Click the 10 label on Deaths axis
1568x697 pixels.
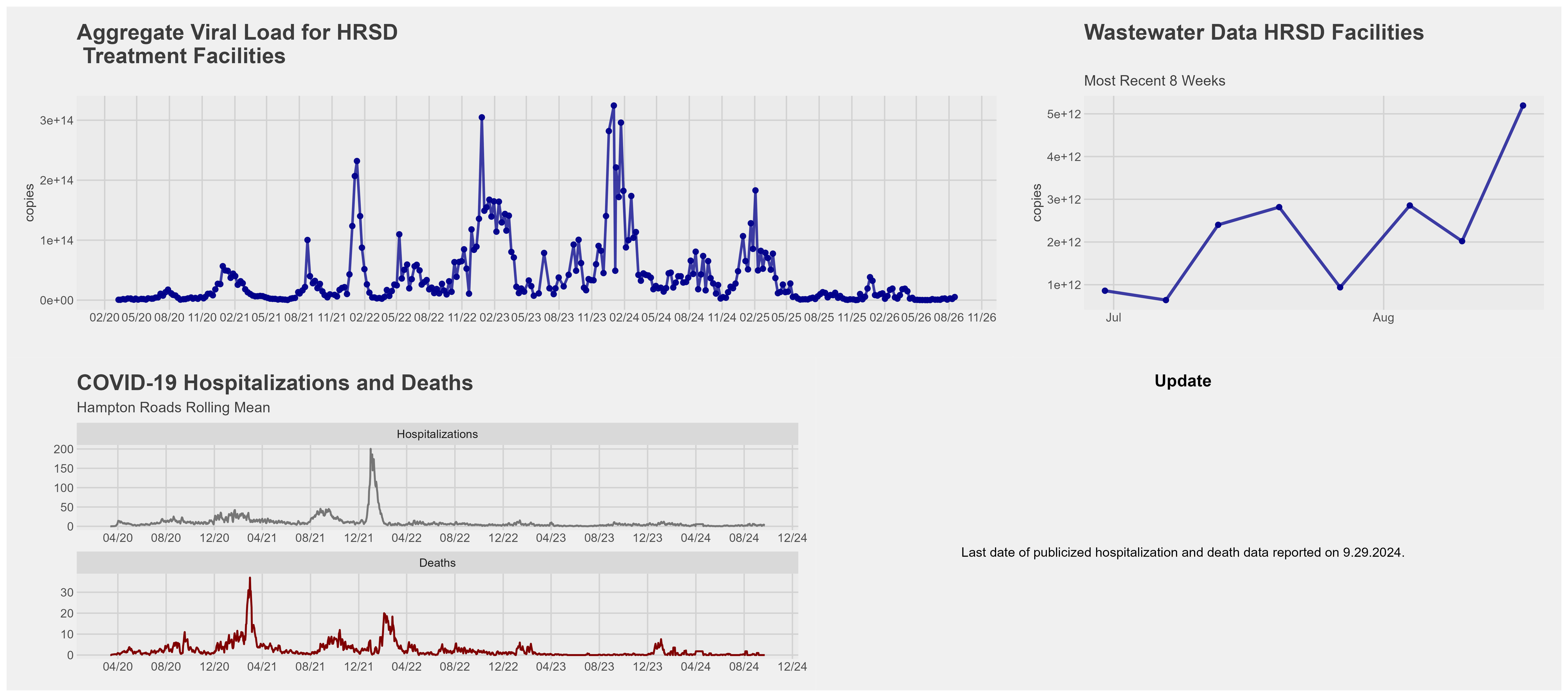(67, 634)
